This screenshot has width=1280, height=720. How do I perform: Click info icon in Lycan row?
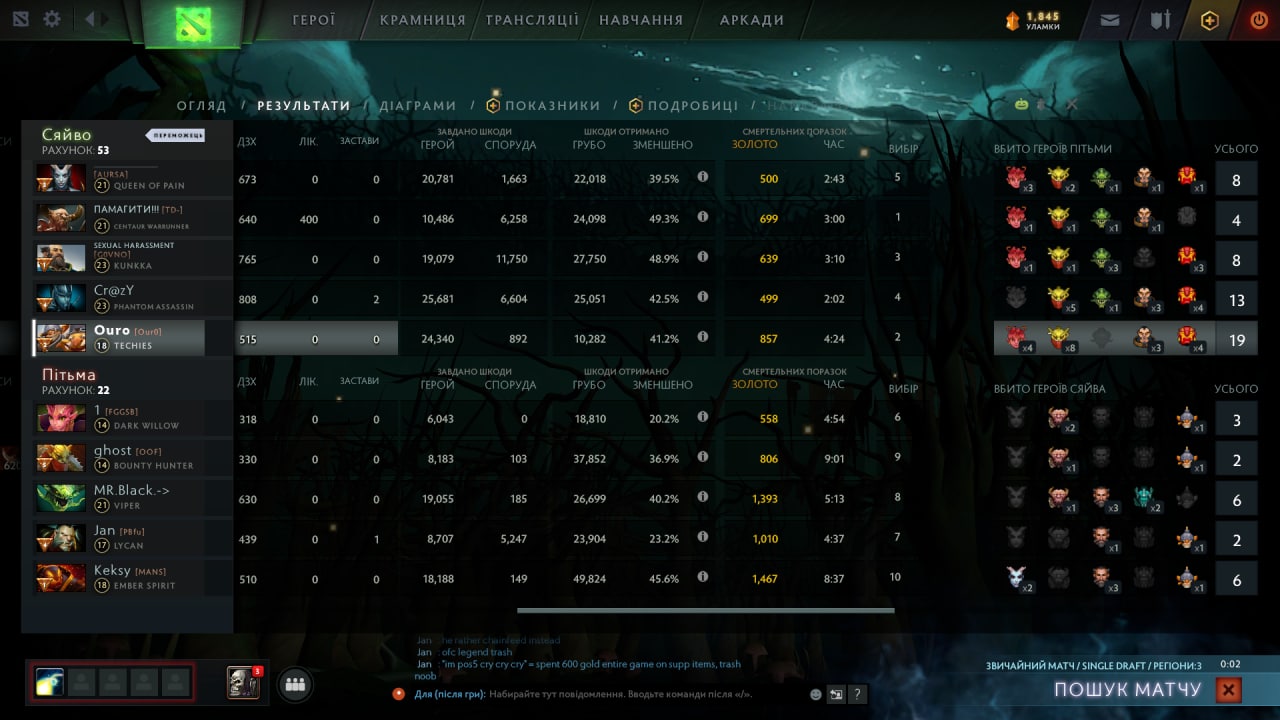point(702,537)
